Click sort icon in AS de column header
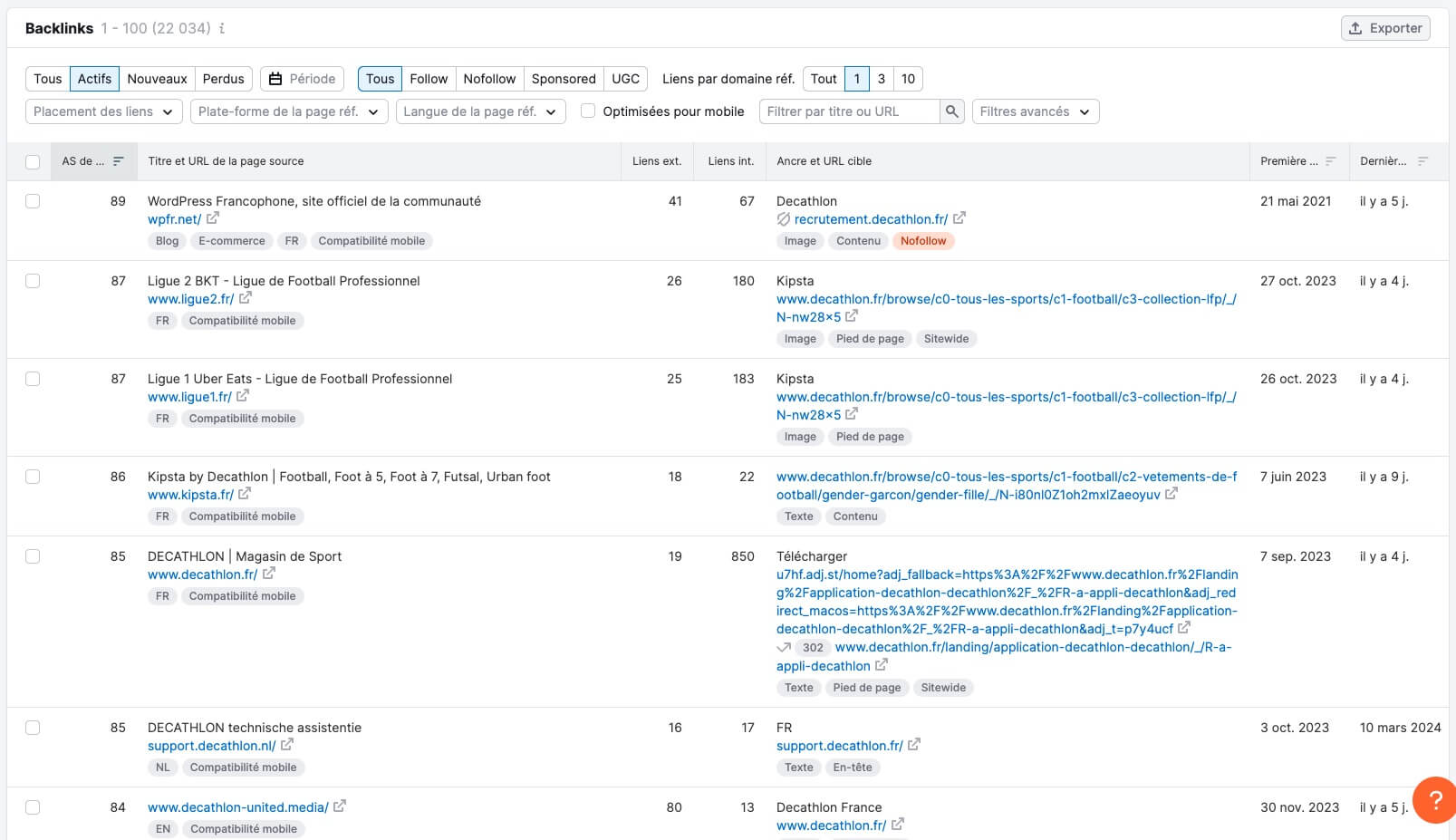Viewport: 1456px width, 840px height. (x=118, y=161)
